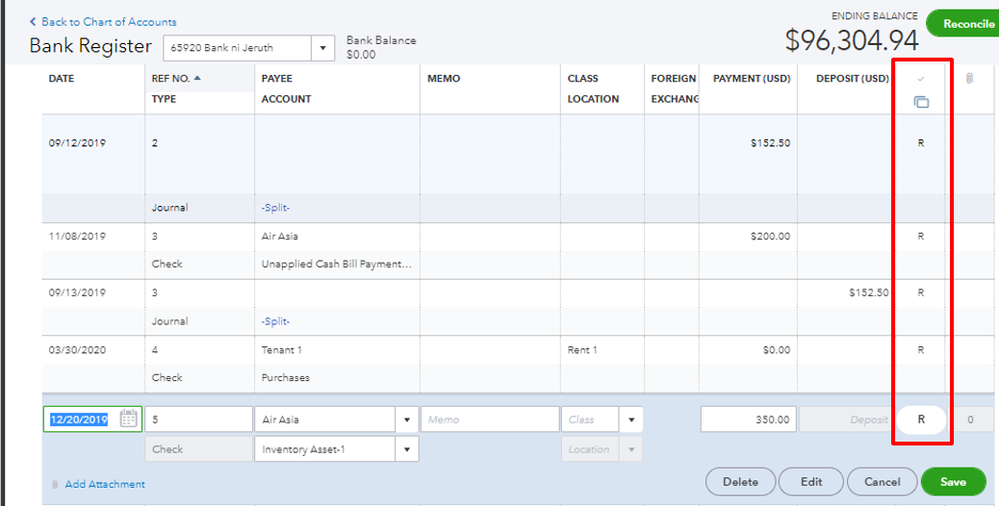Toggle the R reconcile status in the edit row

coord(921,420)
